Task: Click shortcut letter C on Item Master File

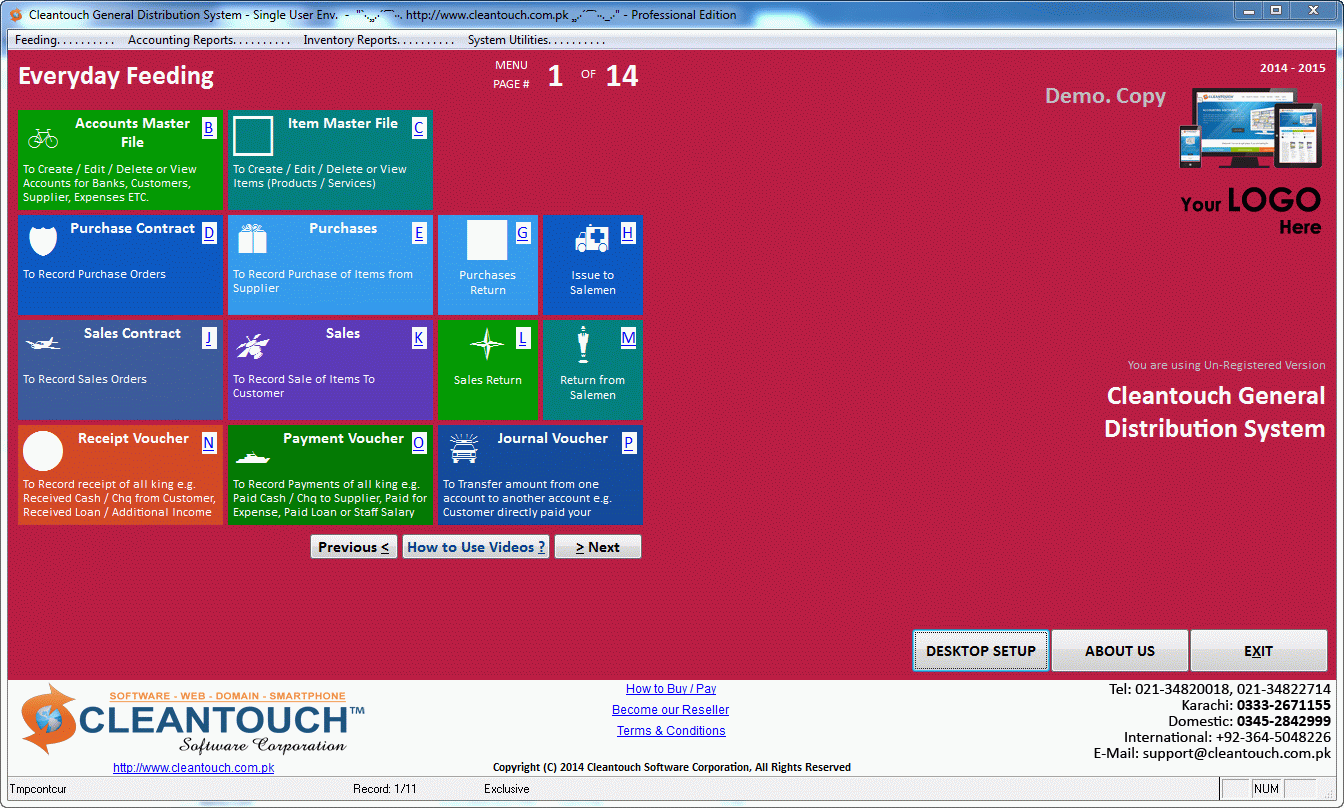Action: click(x=418, y=128)
